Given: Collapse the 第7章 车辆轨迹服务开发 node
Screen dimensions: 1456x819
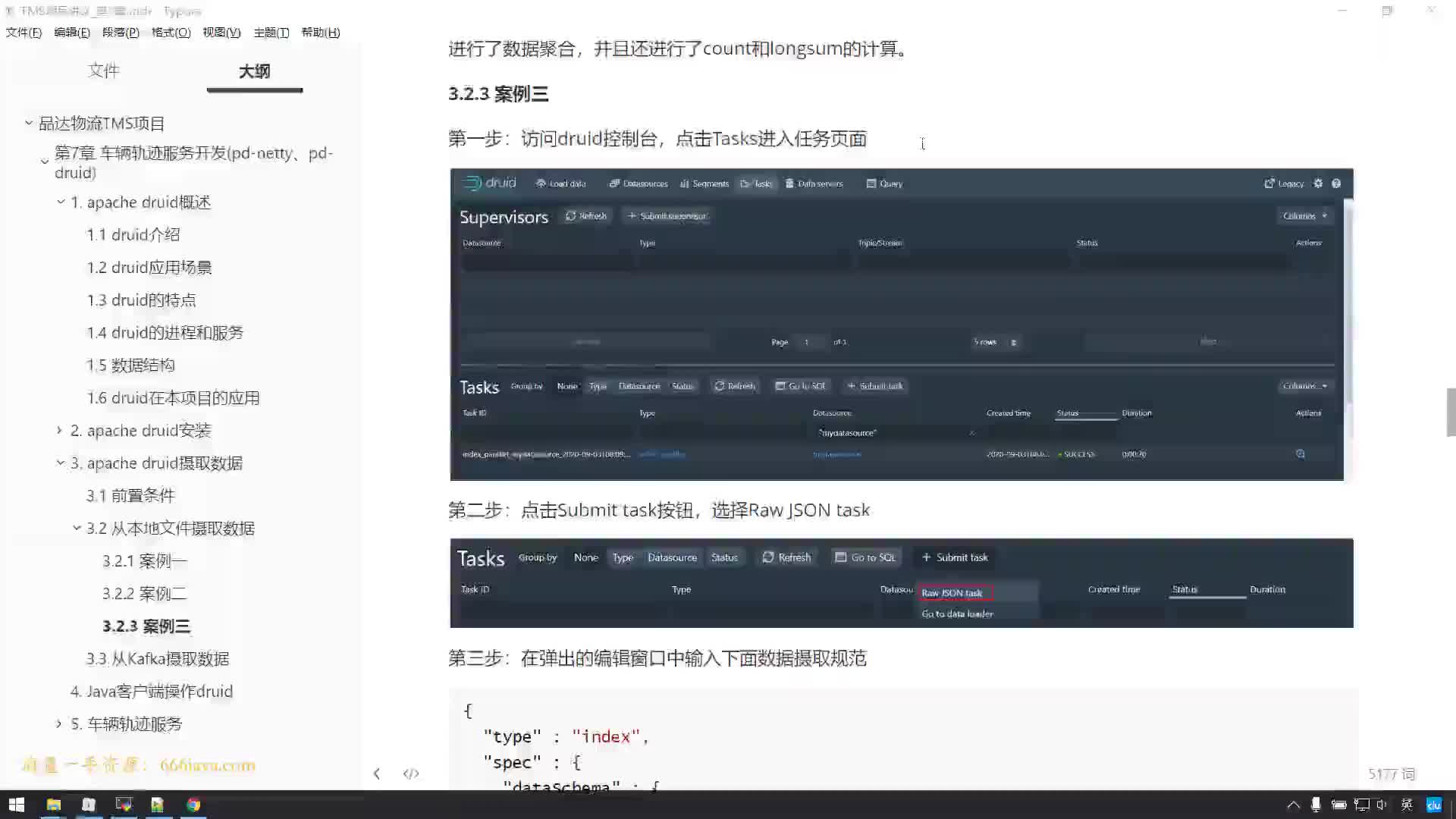Looking at the screenshot, I should (x=45, y=162).
